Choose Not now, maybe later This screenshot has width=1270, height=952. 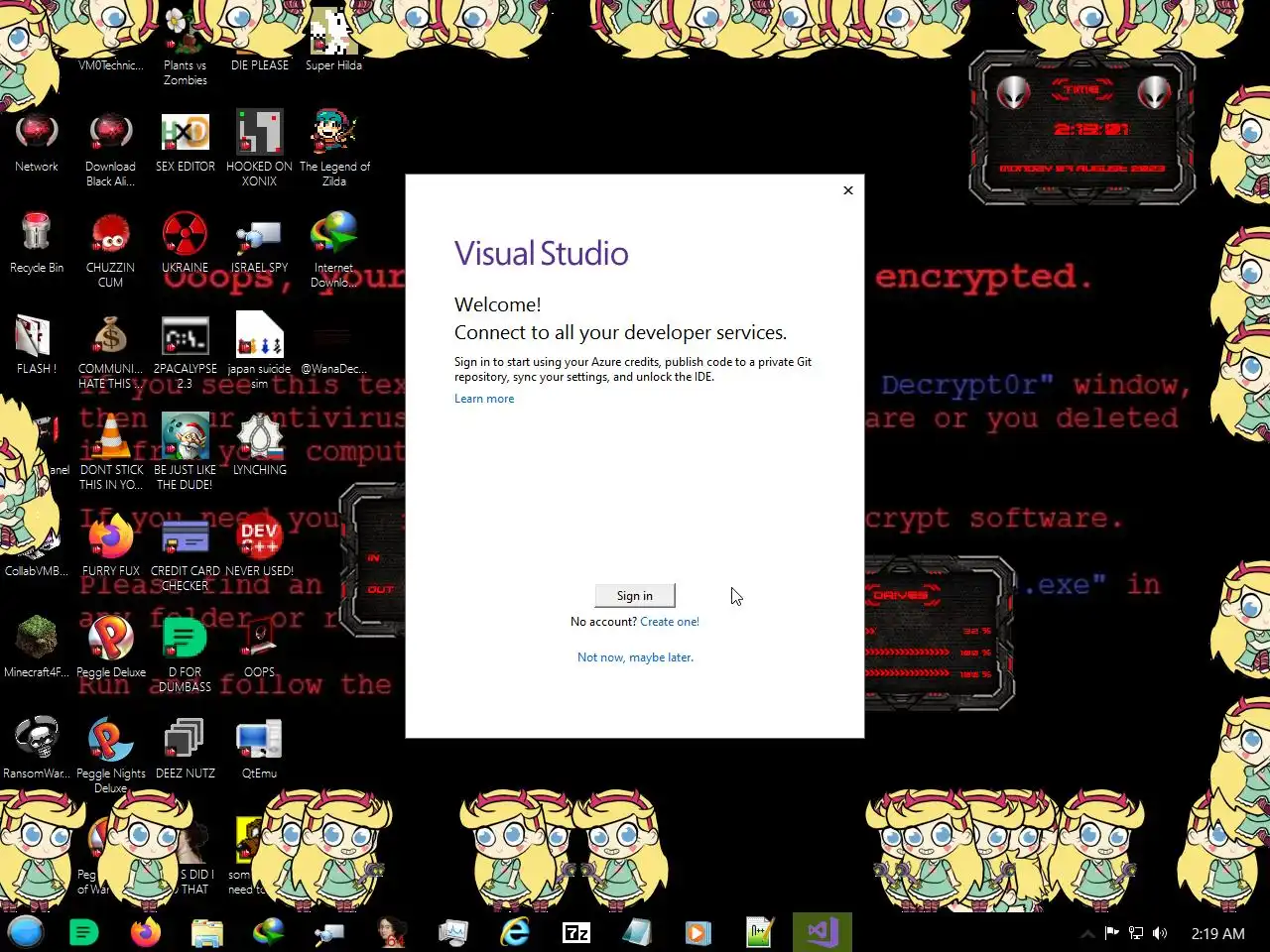635,657
